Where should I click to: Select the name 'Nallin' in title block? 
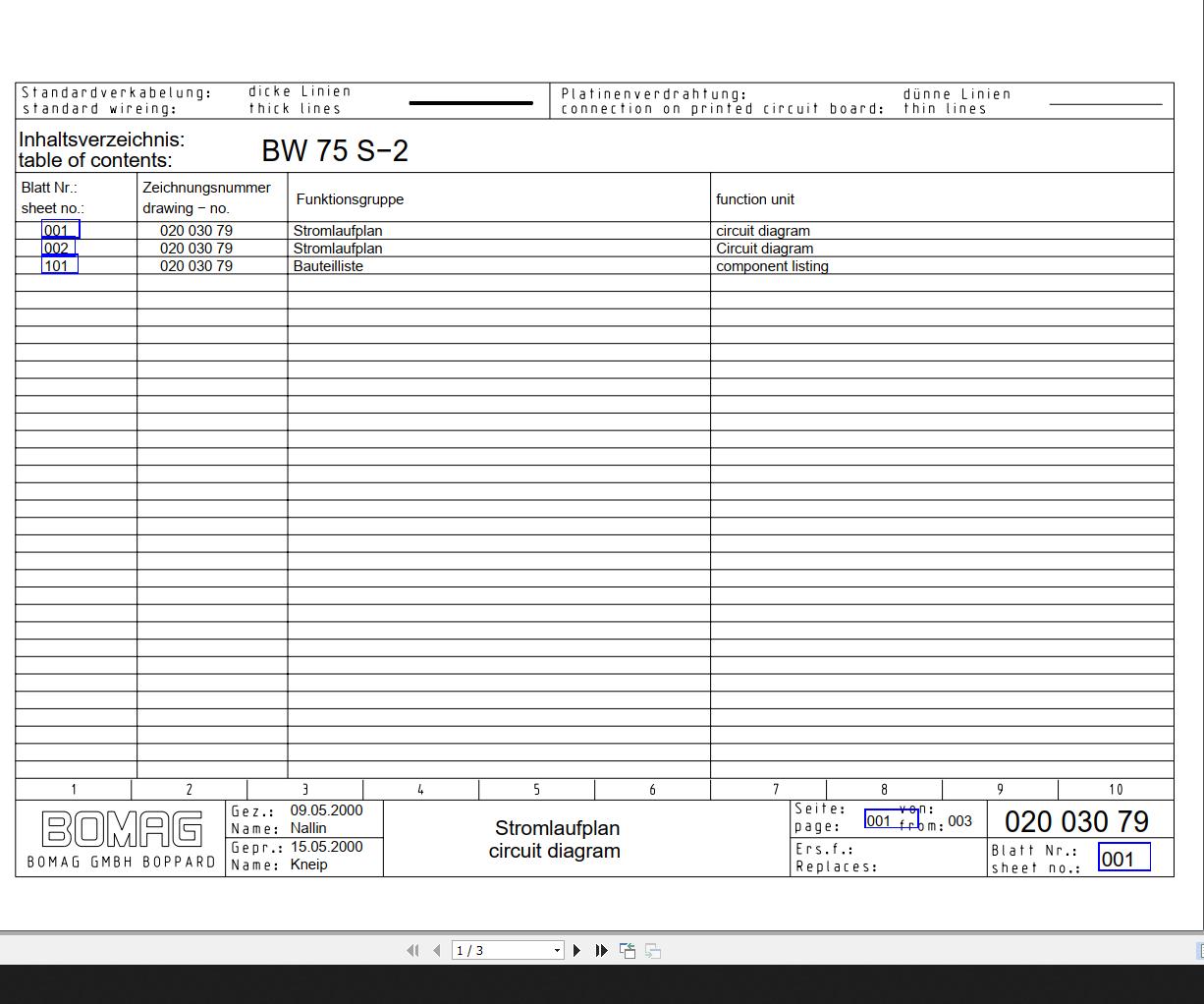pos(308,828)
